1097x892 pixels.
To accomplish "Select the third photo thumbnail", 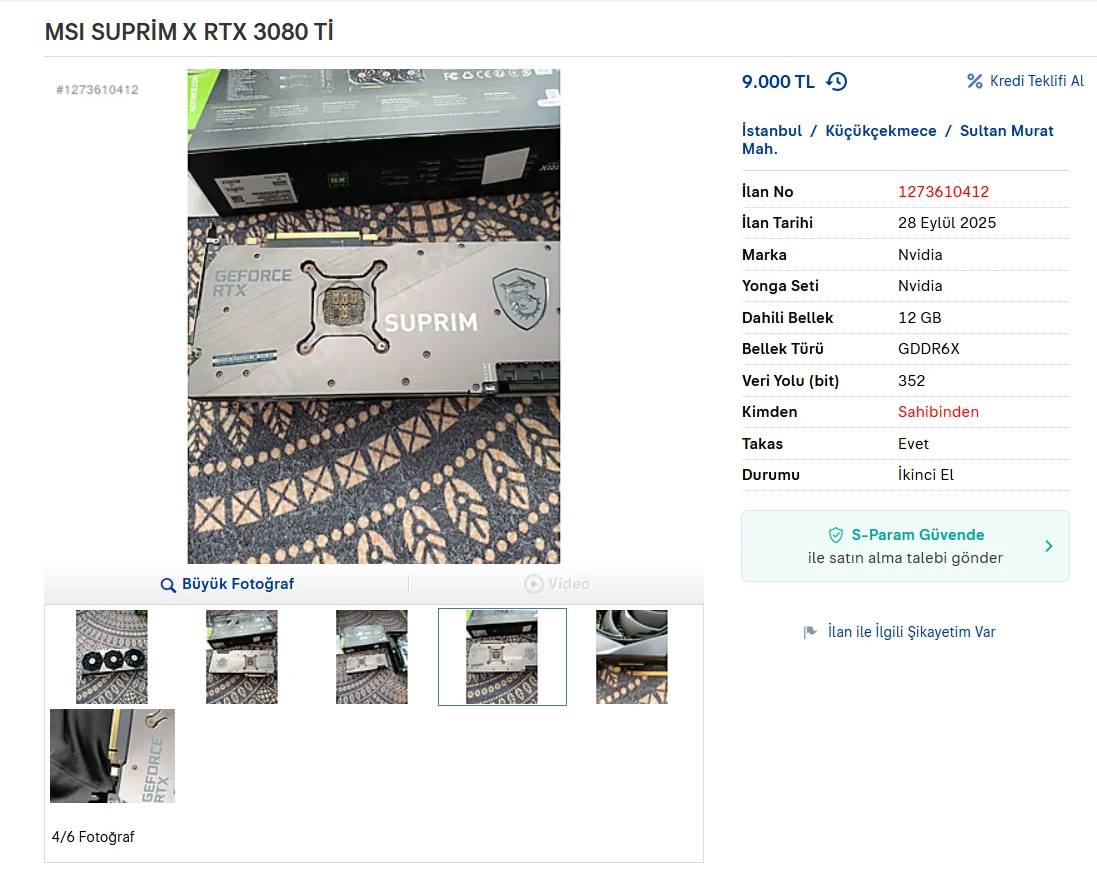I will [371, 657].
